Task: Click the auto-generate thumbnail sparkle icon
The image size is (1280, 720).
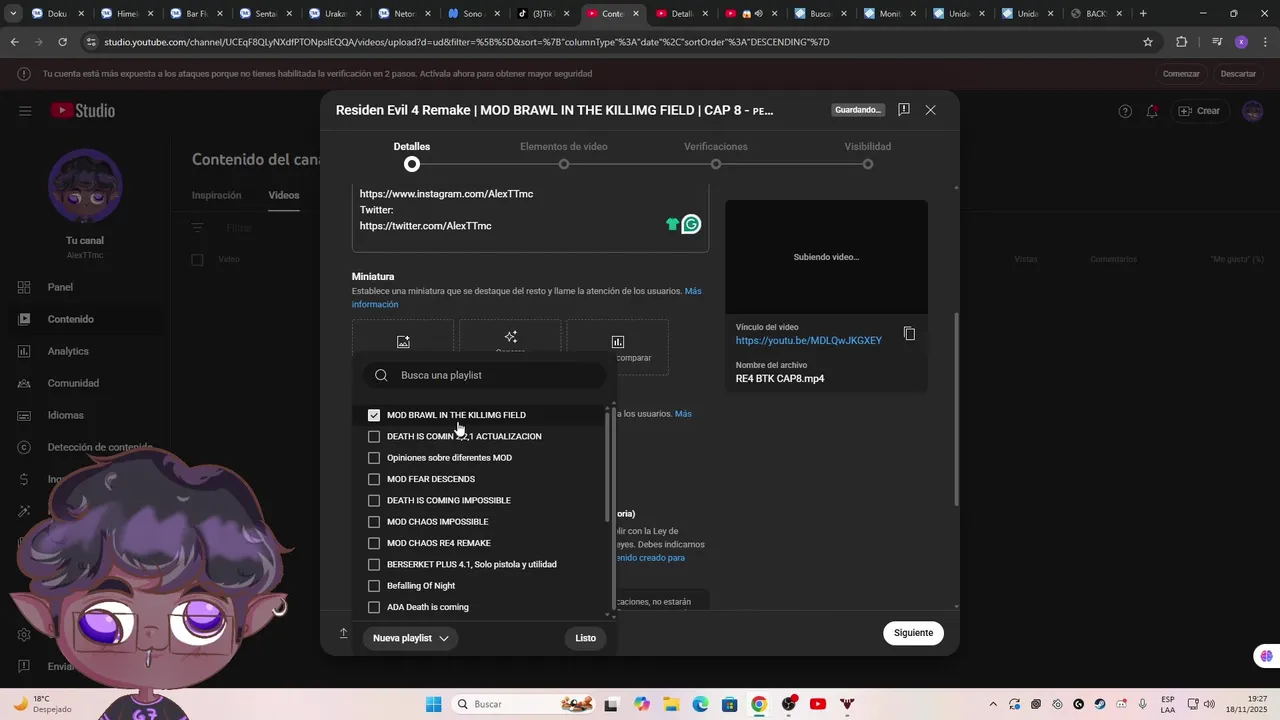Action: tap(511, 337)
